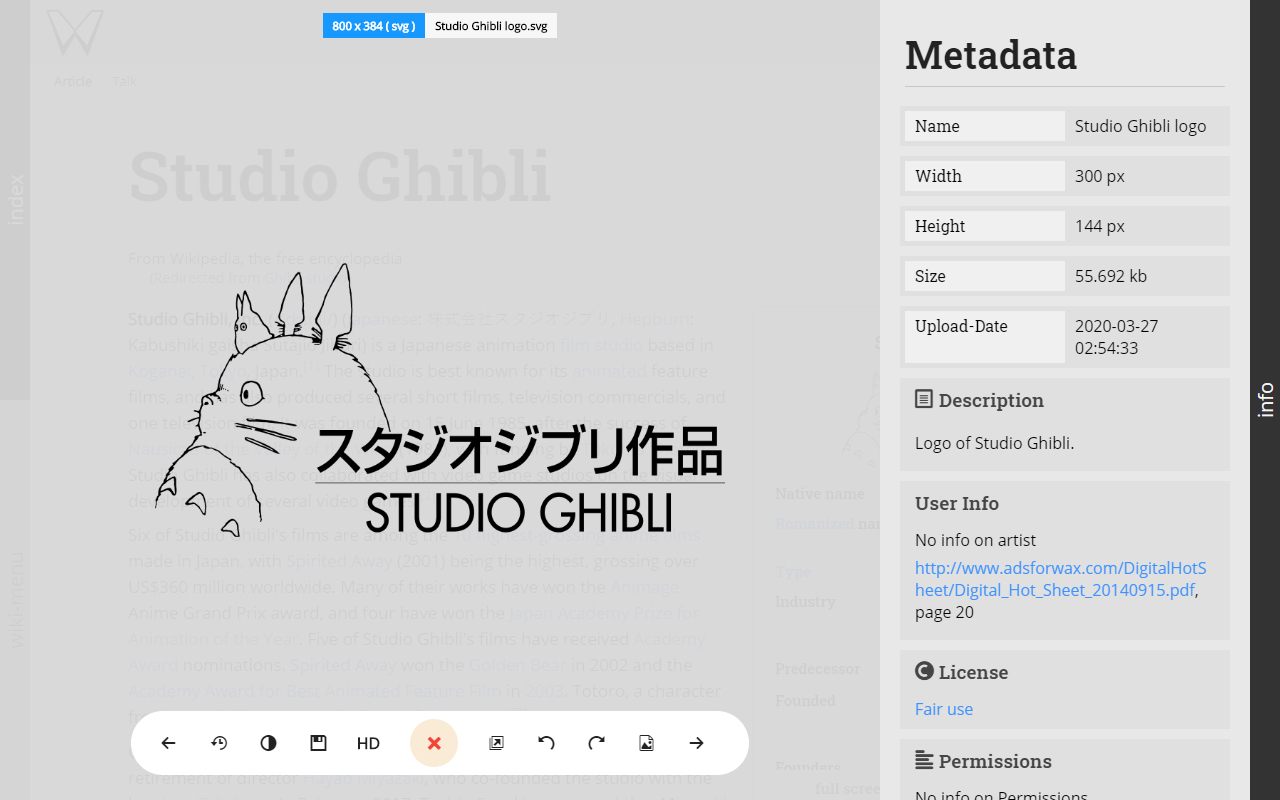
Task: Switch to the Talk tab
Action: coord(124,81)
